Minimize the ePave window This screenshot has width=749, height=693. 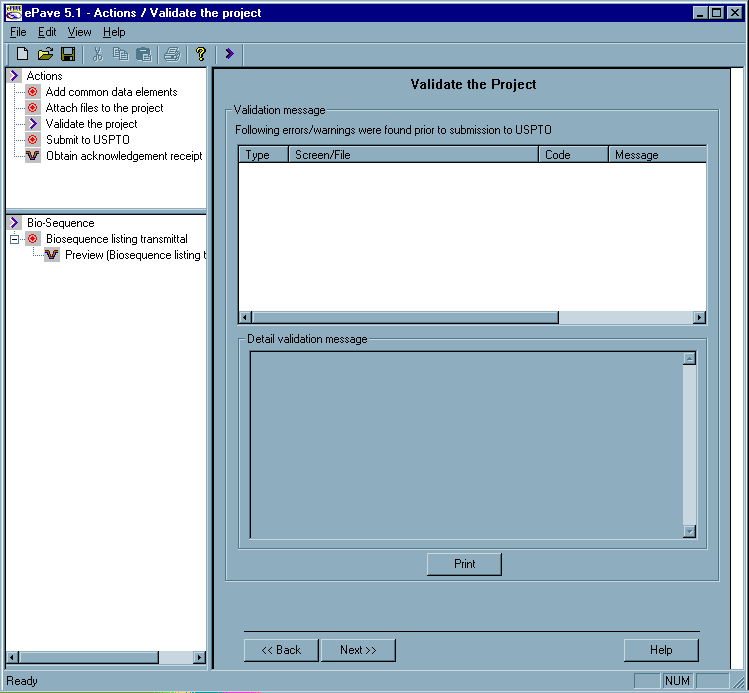point(700,12)
